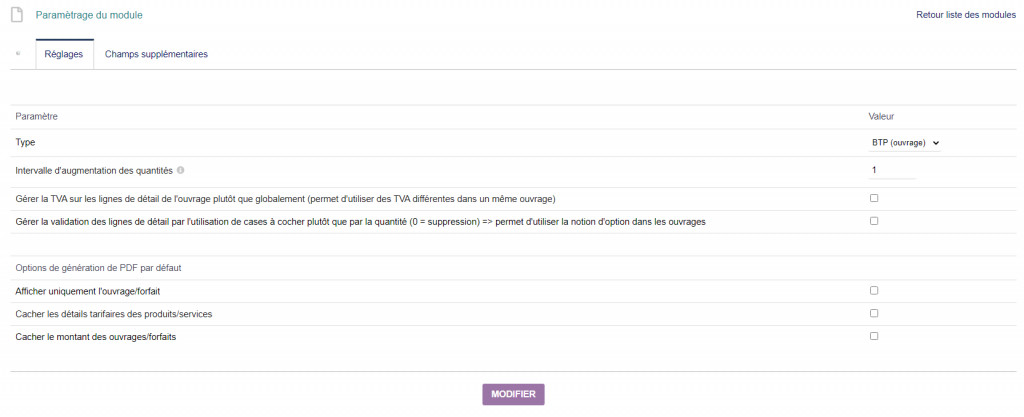The height and width of the screenshot is (417, 1024).
Task: Follow the Retour liste des modules link
Action: 965,15
